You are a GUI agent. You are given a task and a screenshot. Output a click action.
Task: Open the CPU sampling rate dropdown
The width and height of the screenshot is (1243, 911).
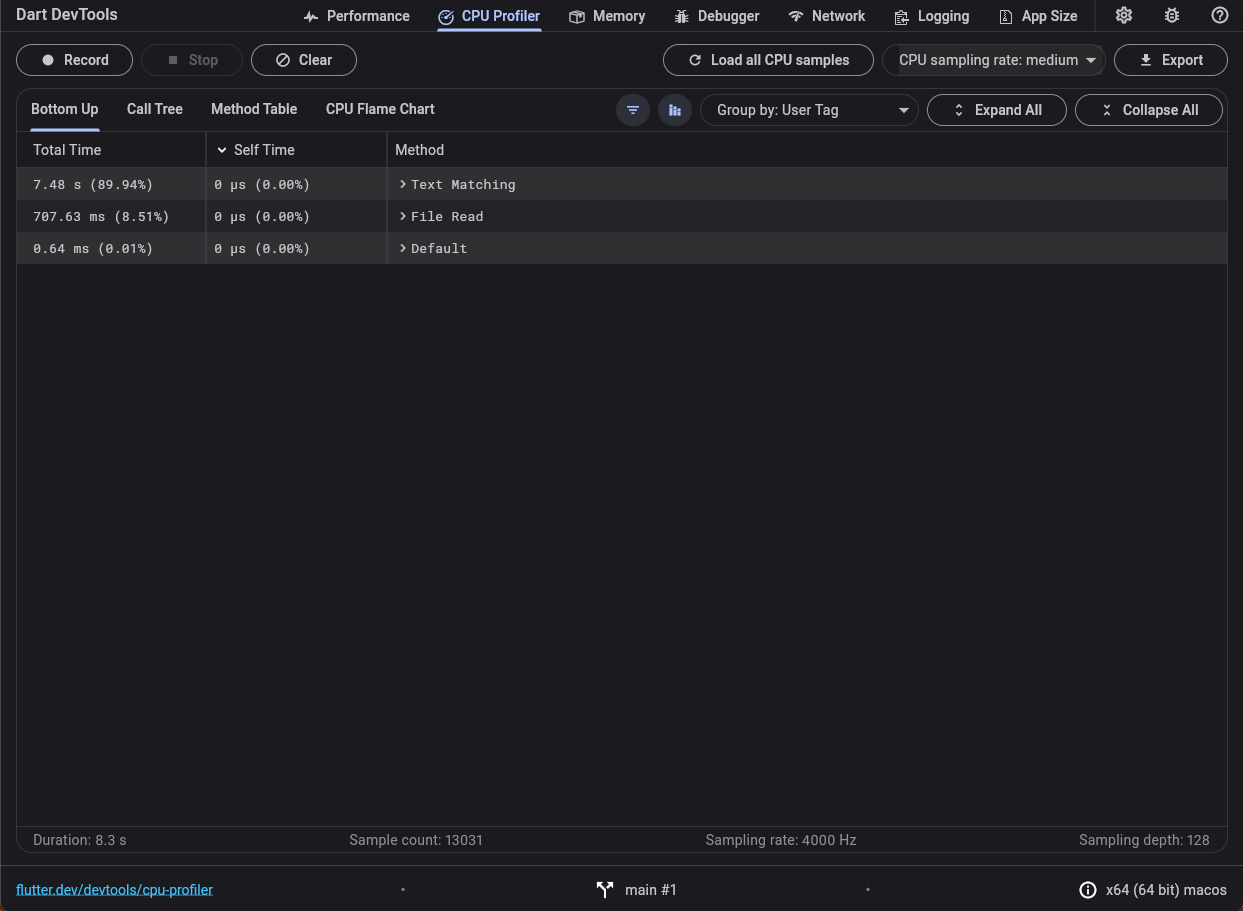[994, 60]
